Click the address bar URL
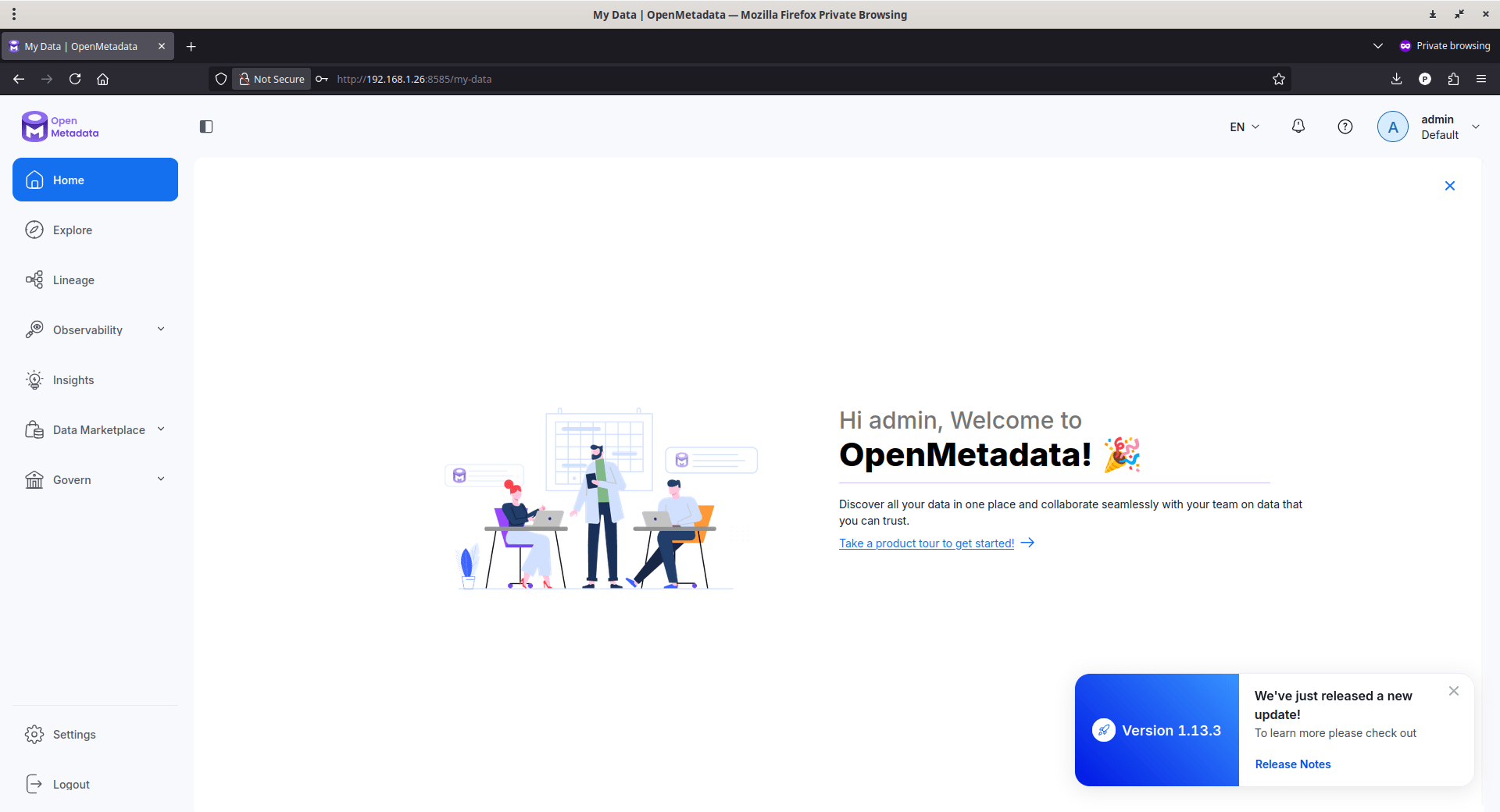Viewport: 1500px width, 812px height. [x=414, y=79]
